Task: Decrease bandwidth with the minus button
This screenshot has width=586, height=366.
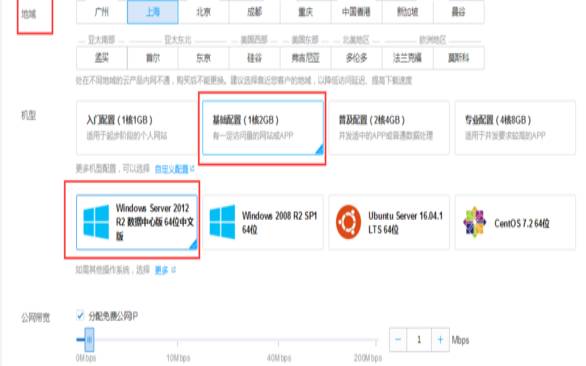Action: coord(398,340)
